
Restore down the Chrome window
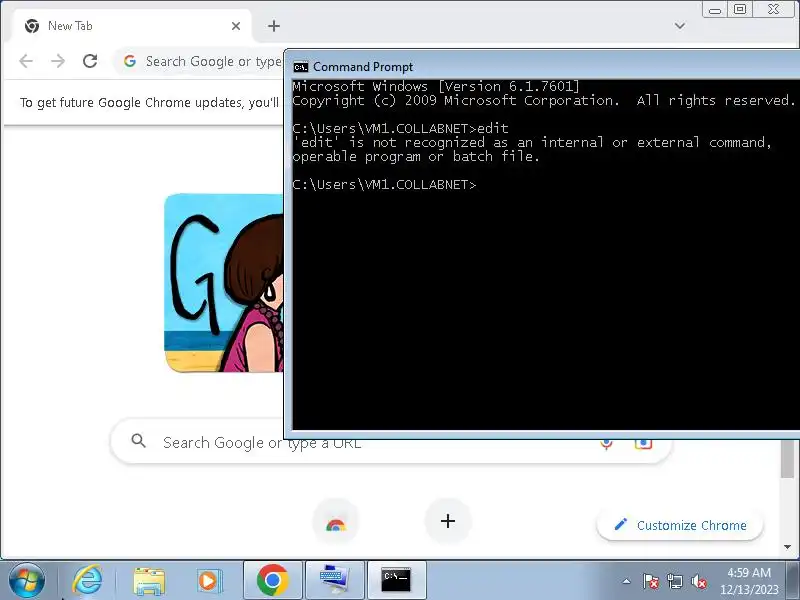[740, 10]
